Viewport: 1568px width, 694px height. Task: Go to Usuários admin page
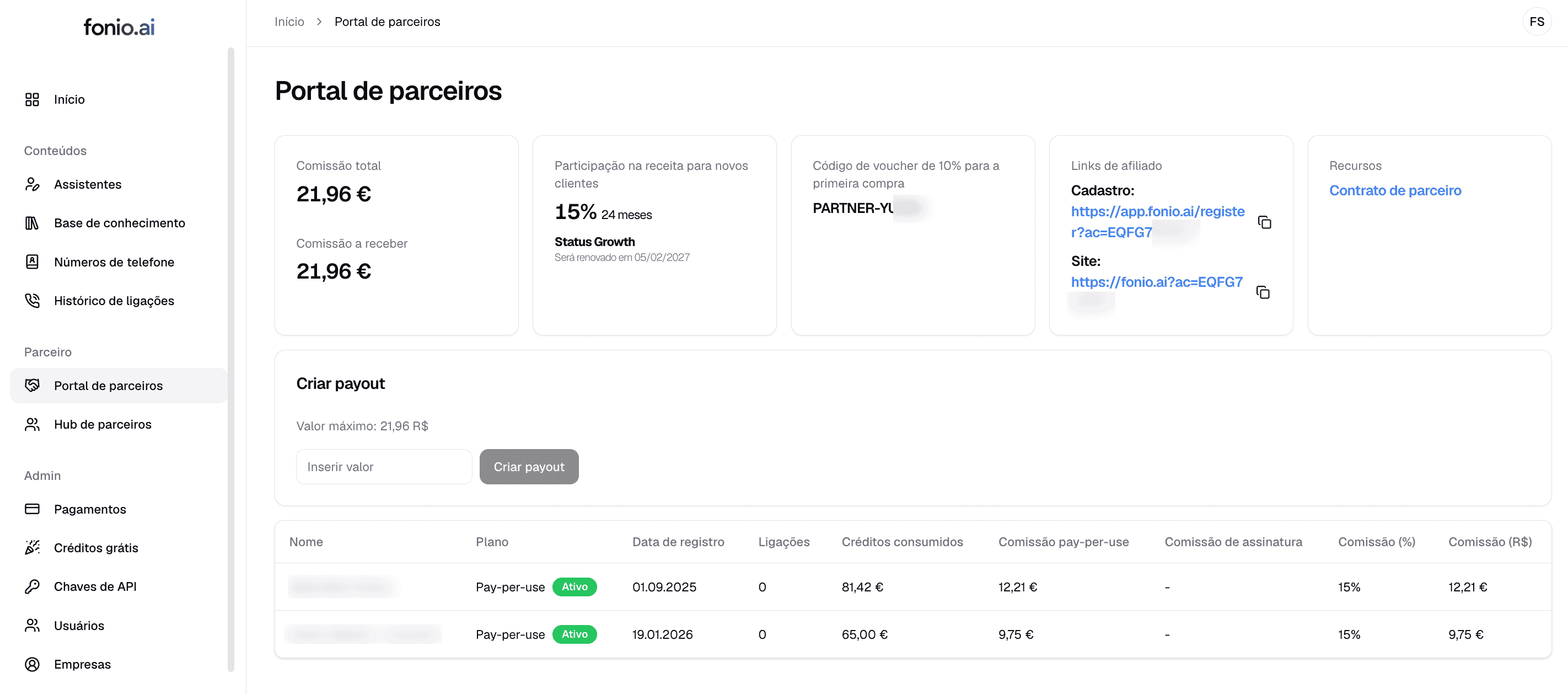tap(79, 625)
